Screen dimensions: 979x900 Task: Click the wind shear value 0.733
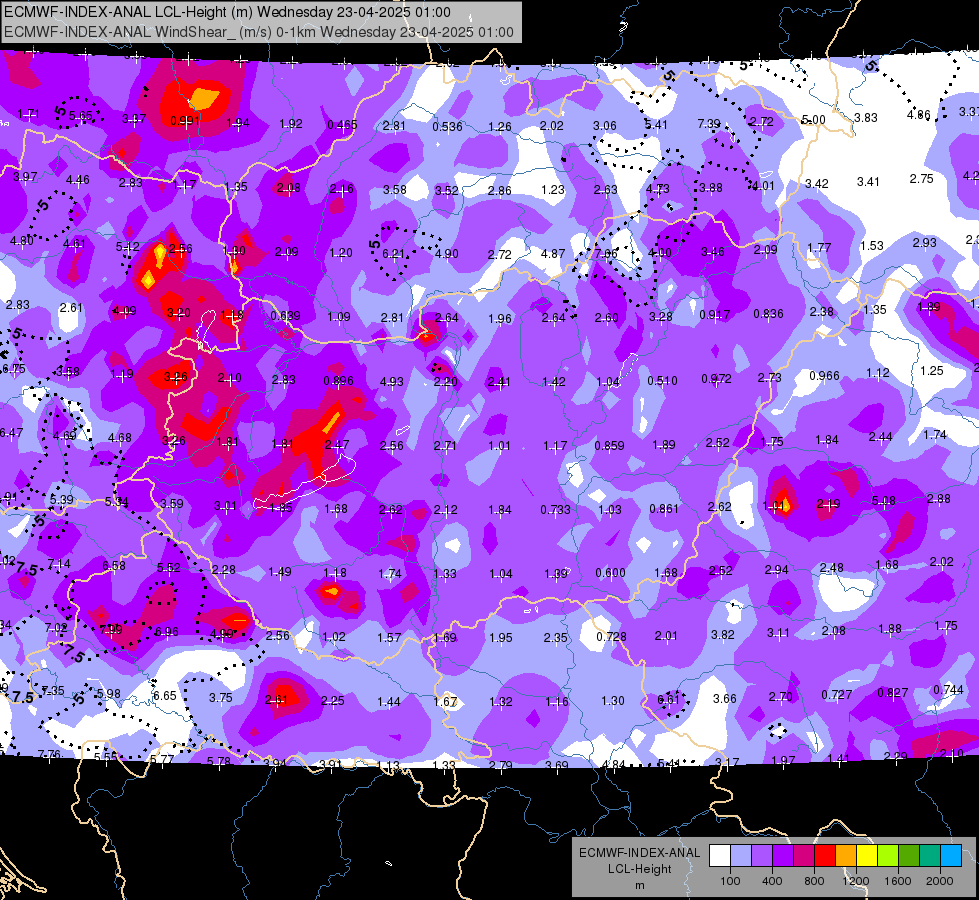pyautogui.click(x=555, y=510)
